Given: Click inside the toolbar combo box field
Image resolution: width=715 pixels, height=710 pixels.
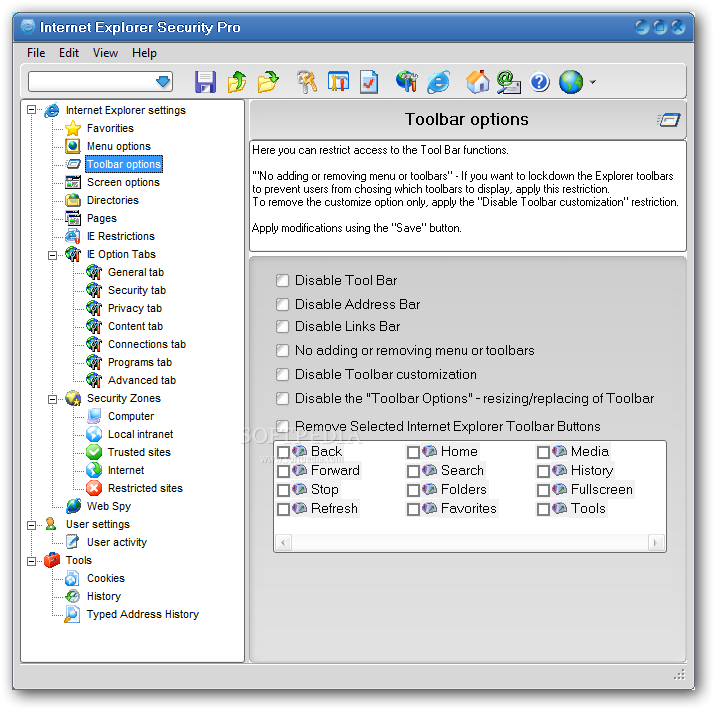Looking at the screenshot, I should pos(92,82).
